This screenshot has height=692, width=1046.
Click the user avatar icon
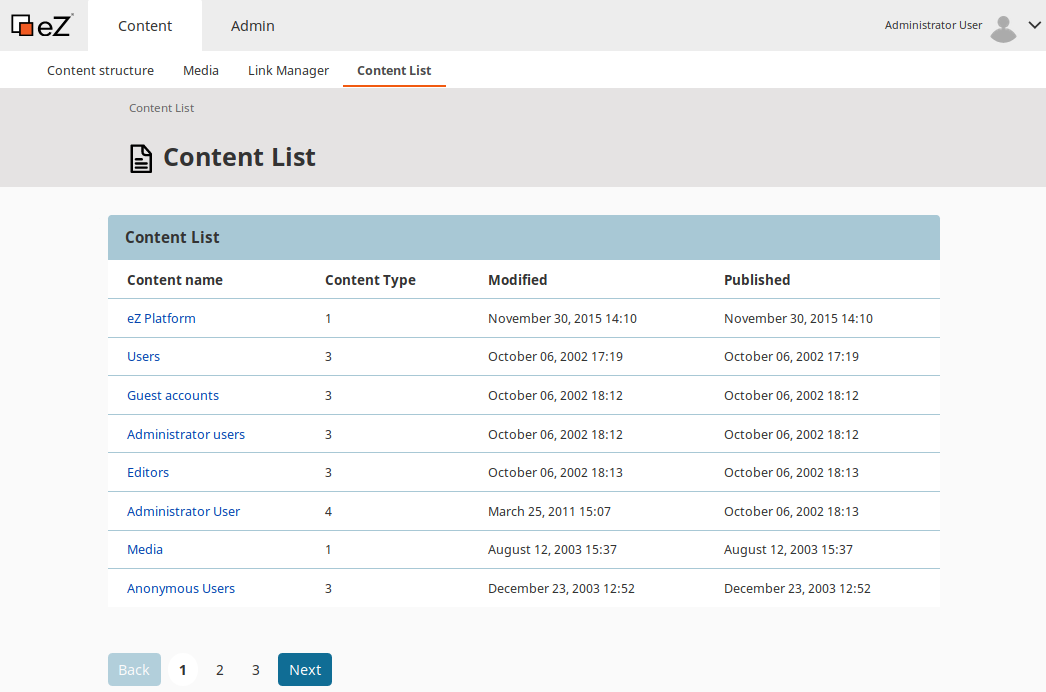pos(1002,25)
